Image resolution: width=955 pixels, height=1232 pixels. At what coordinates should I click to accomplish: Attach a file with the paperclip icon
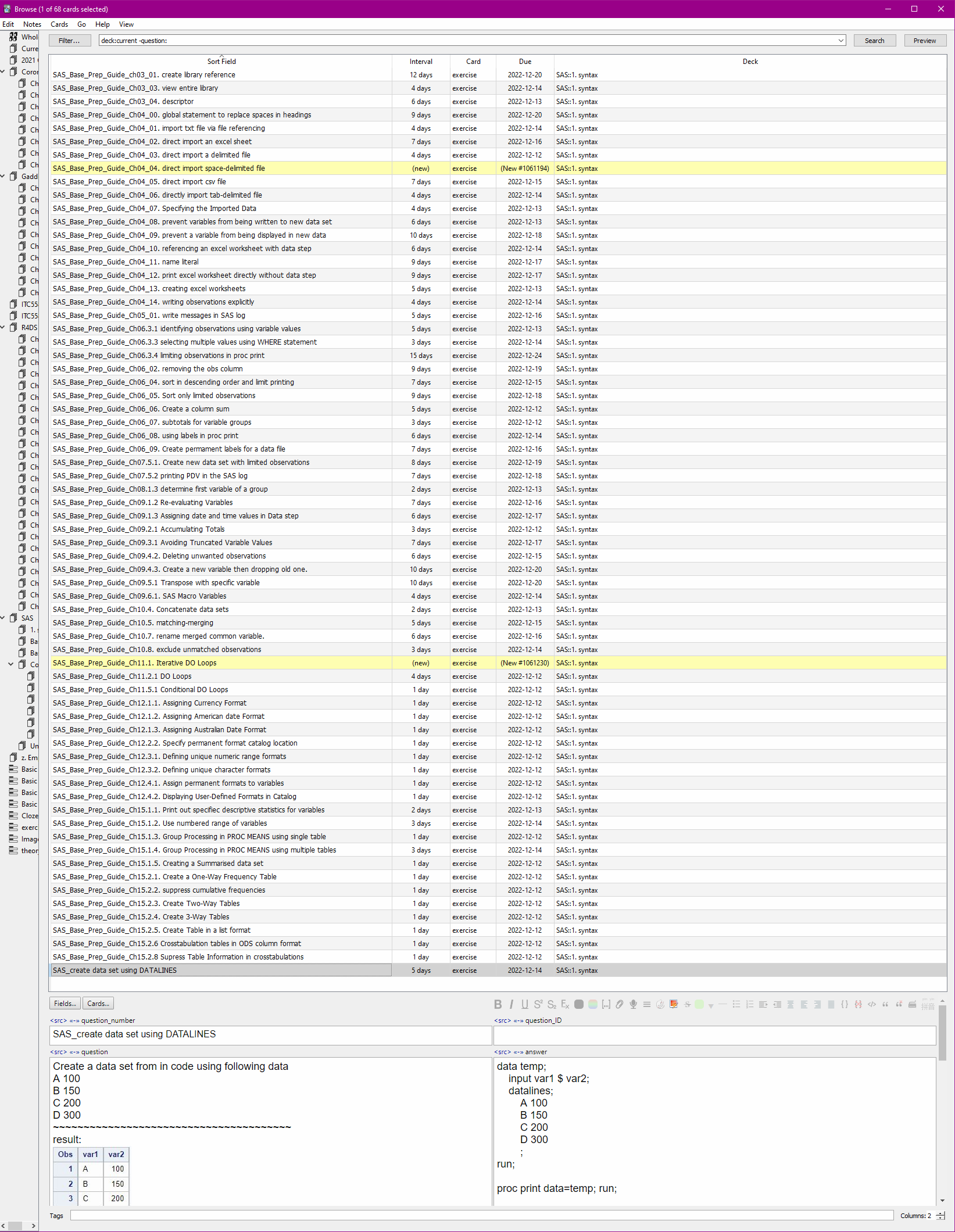click(620, 1004)
